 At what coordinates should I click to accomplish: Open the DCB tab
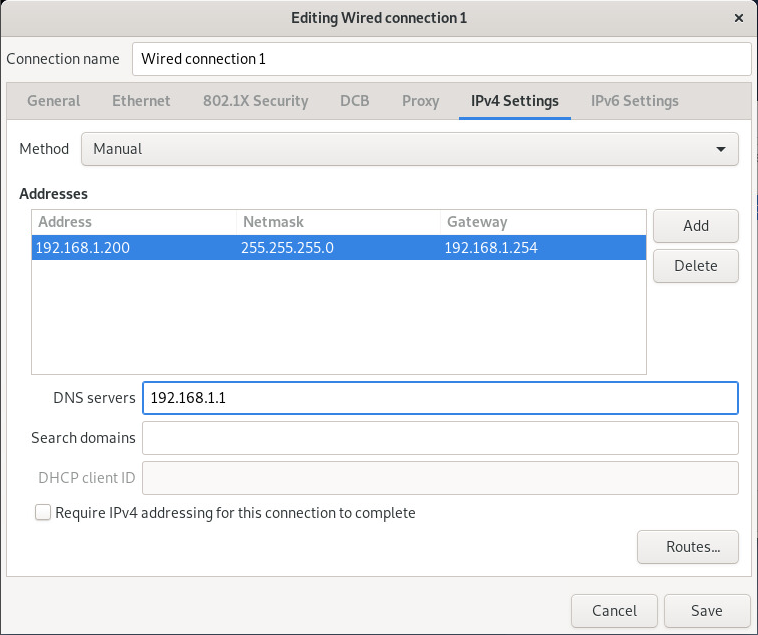(354, 101)
